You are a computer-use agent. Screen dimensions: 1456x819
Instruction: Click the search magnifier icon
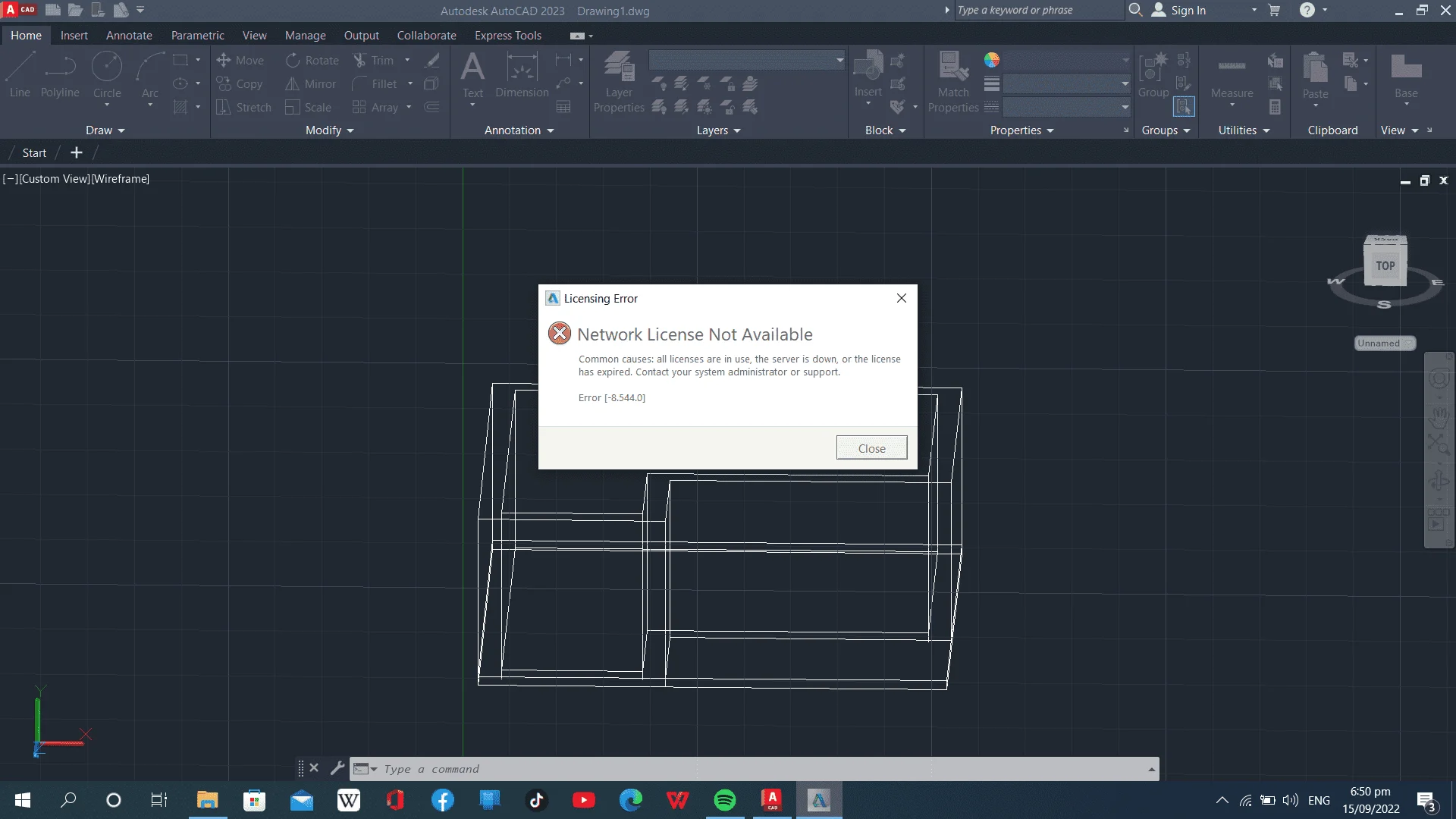[x=1135, y=10]
